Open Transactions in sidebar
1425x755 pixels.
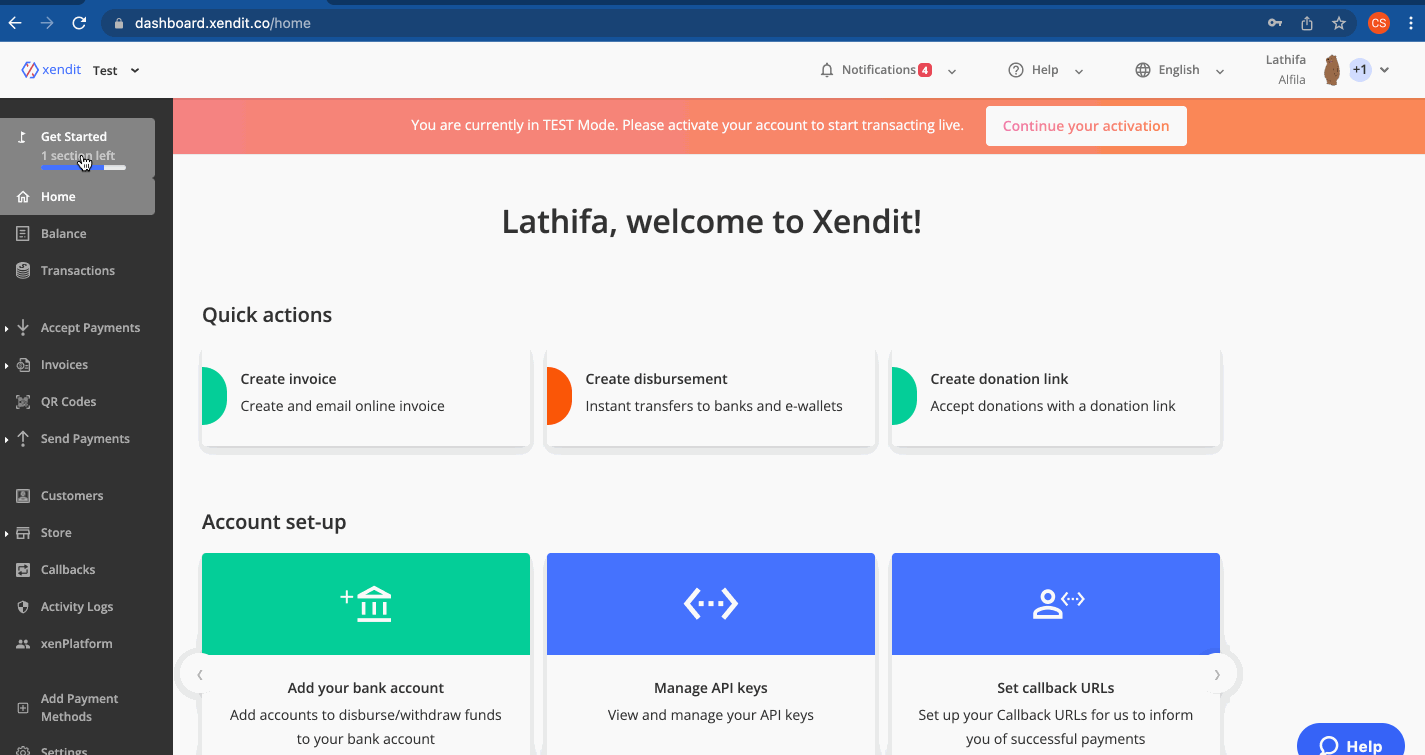[78, 271]
